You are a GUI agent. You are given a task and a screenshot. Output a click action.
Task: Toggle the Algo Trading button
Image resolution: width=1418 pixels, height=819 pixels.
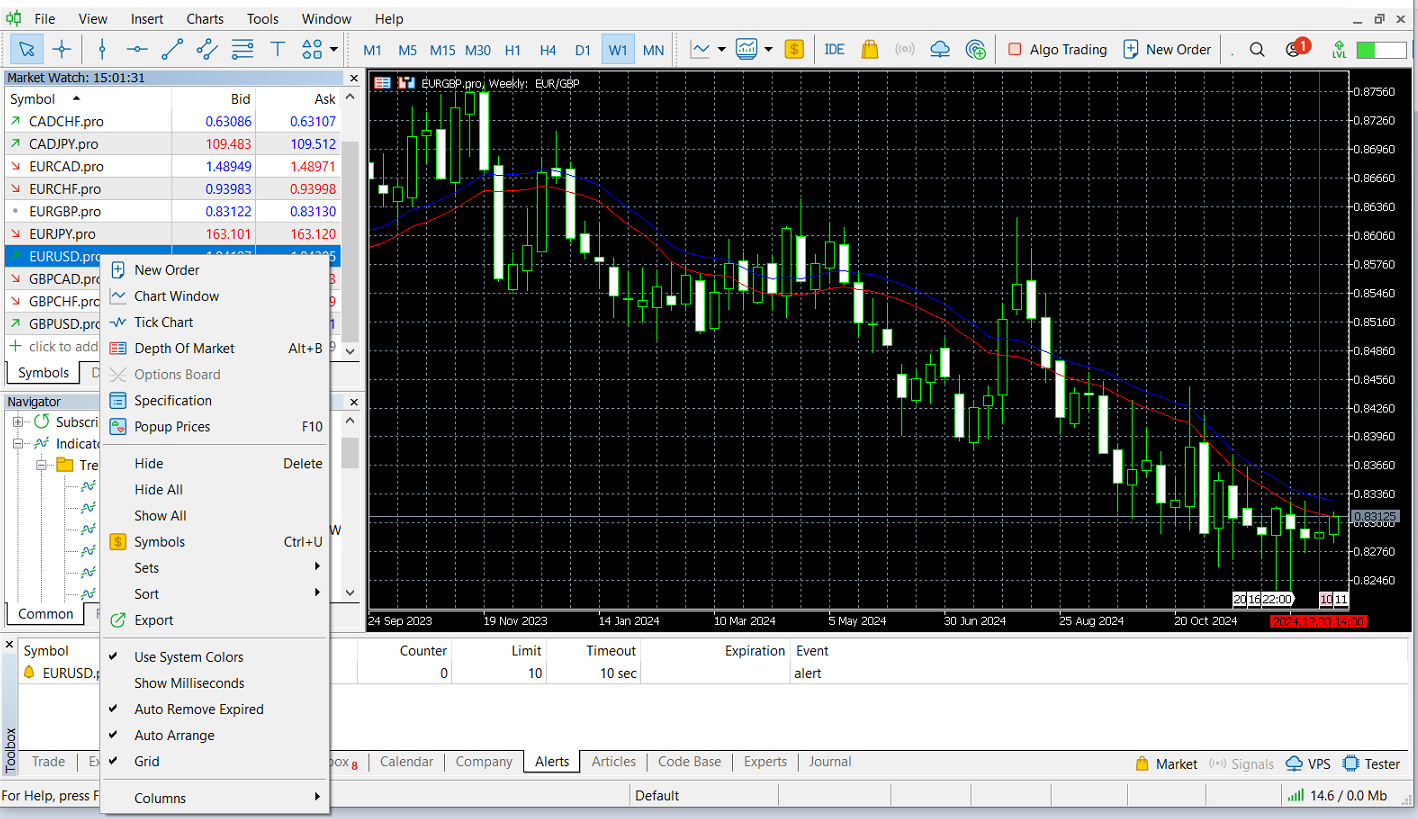click(x=1057, y=49)
